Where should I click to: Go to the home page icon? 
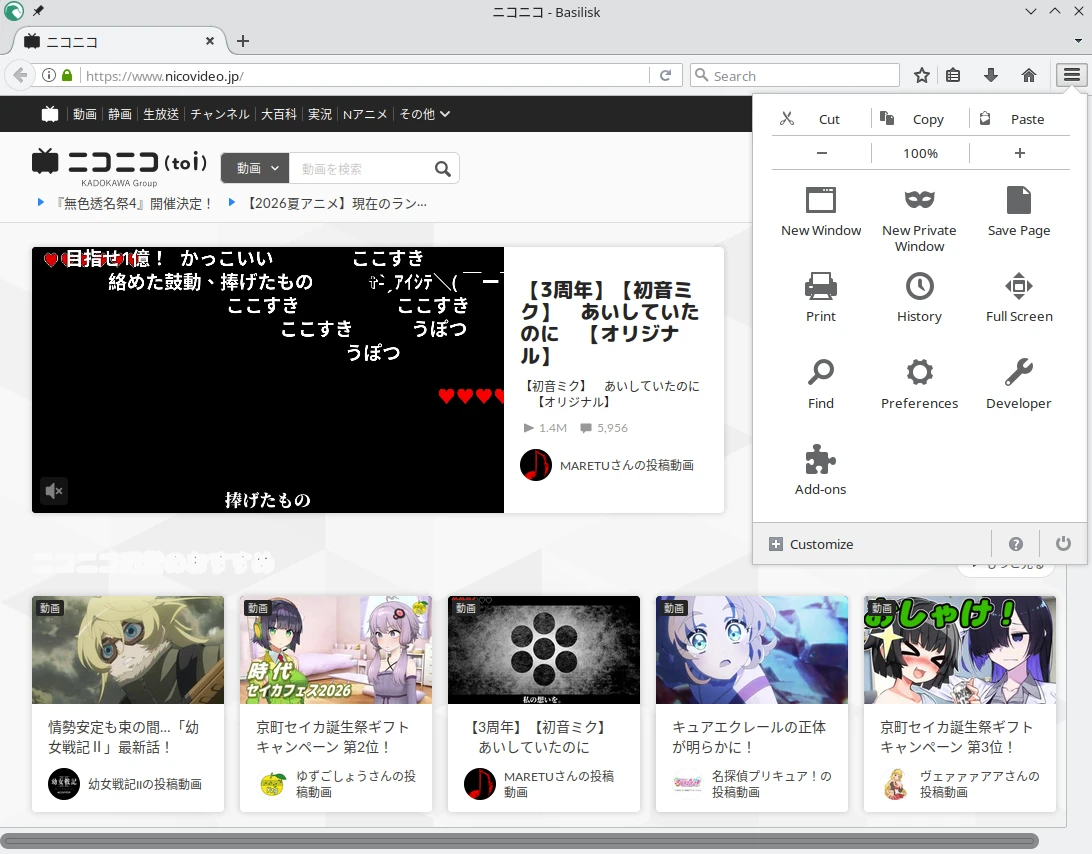click(1029, 75)
